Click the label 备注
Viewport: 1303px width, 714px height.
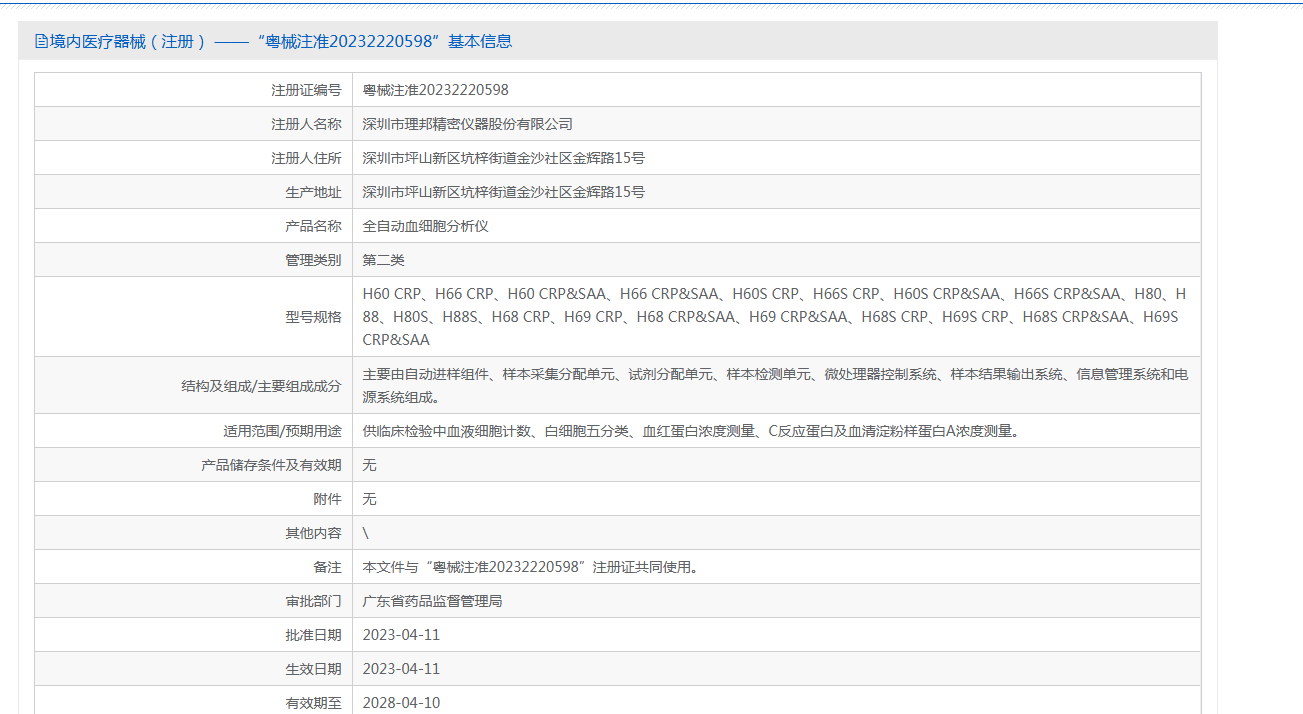327,567
